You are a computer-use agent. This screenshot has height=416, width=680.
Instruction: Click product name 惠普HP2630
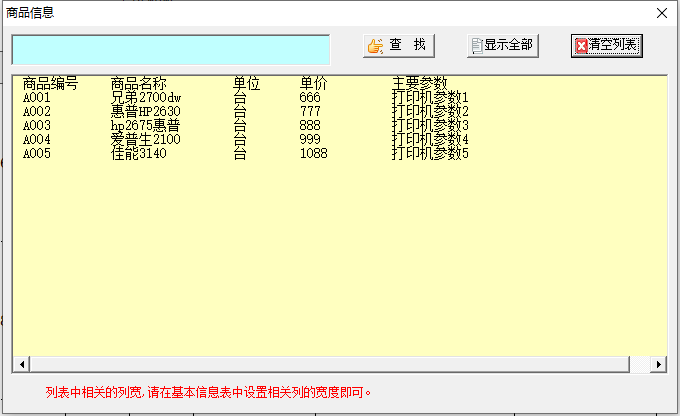click(146, 111)
